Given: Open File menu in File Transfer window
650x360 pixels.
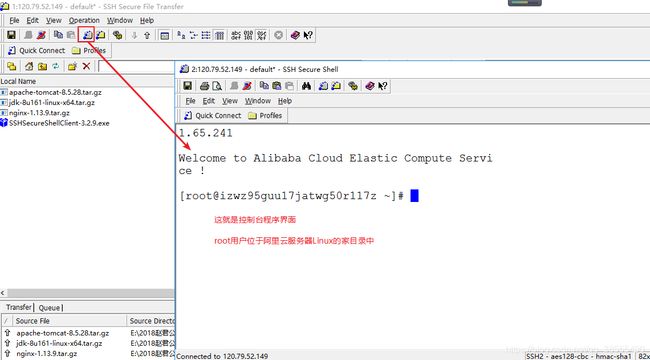Looking at the screenshot, I should 14,20.
